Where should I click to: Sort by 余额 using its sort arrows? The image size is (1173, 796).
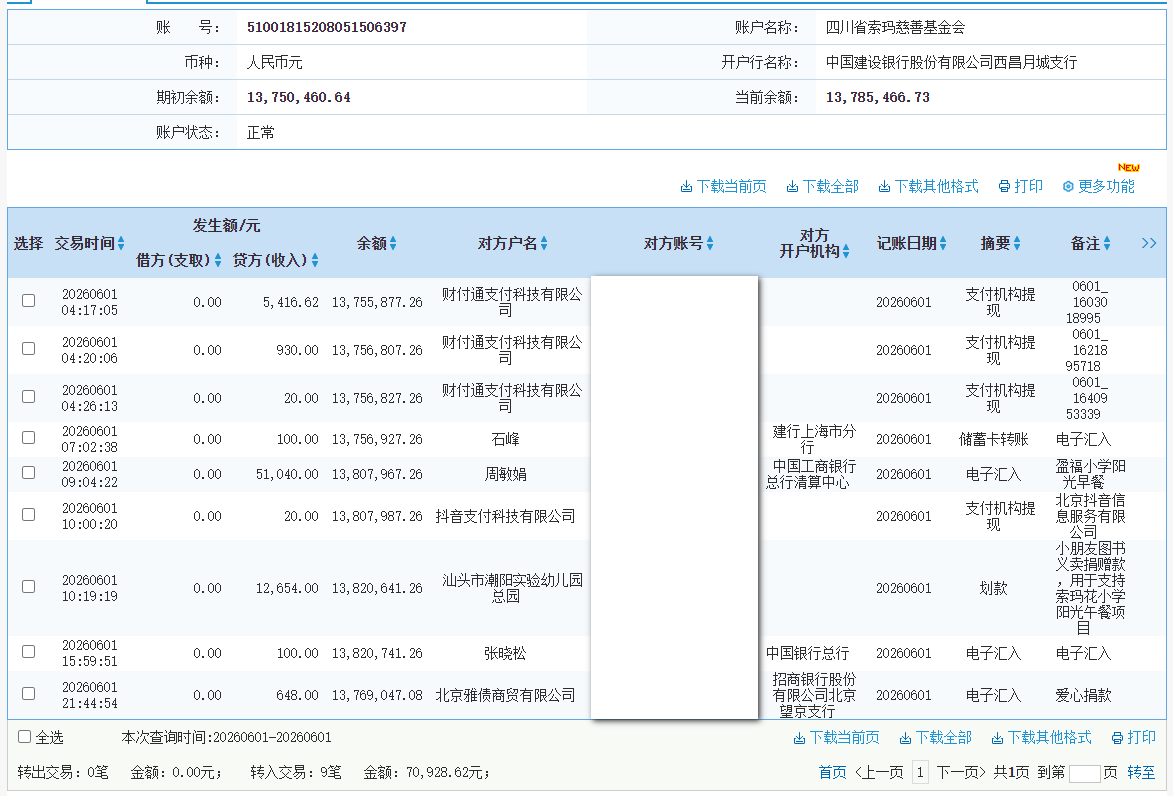(x=393, y=243)
